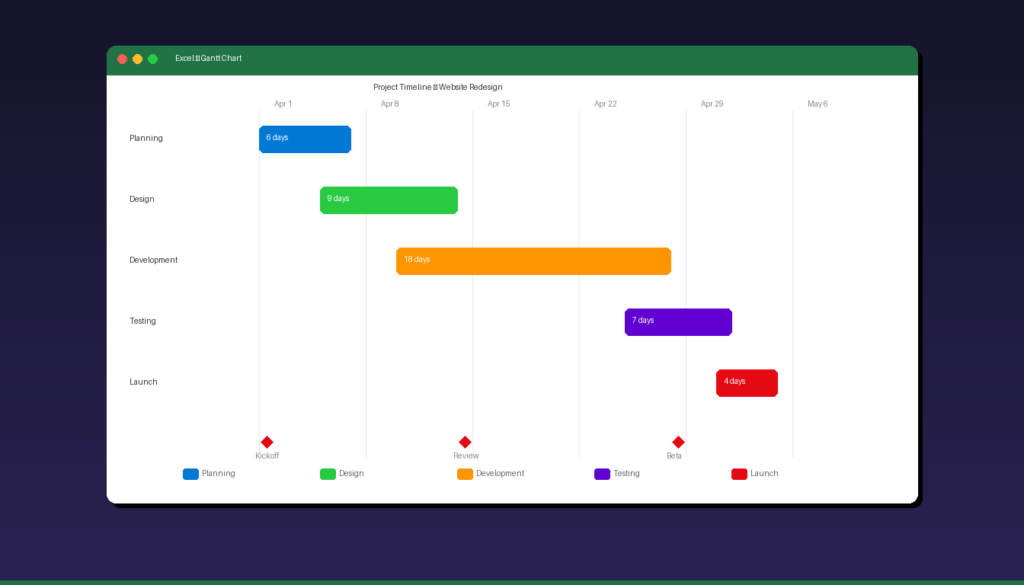Toggle visibility of the Development legend entry
1024x585 pixels.
491,473
